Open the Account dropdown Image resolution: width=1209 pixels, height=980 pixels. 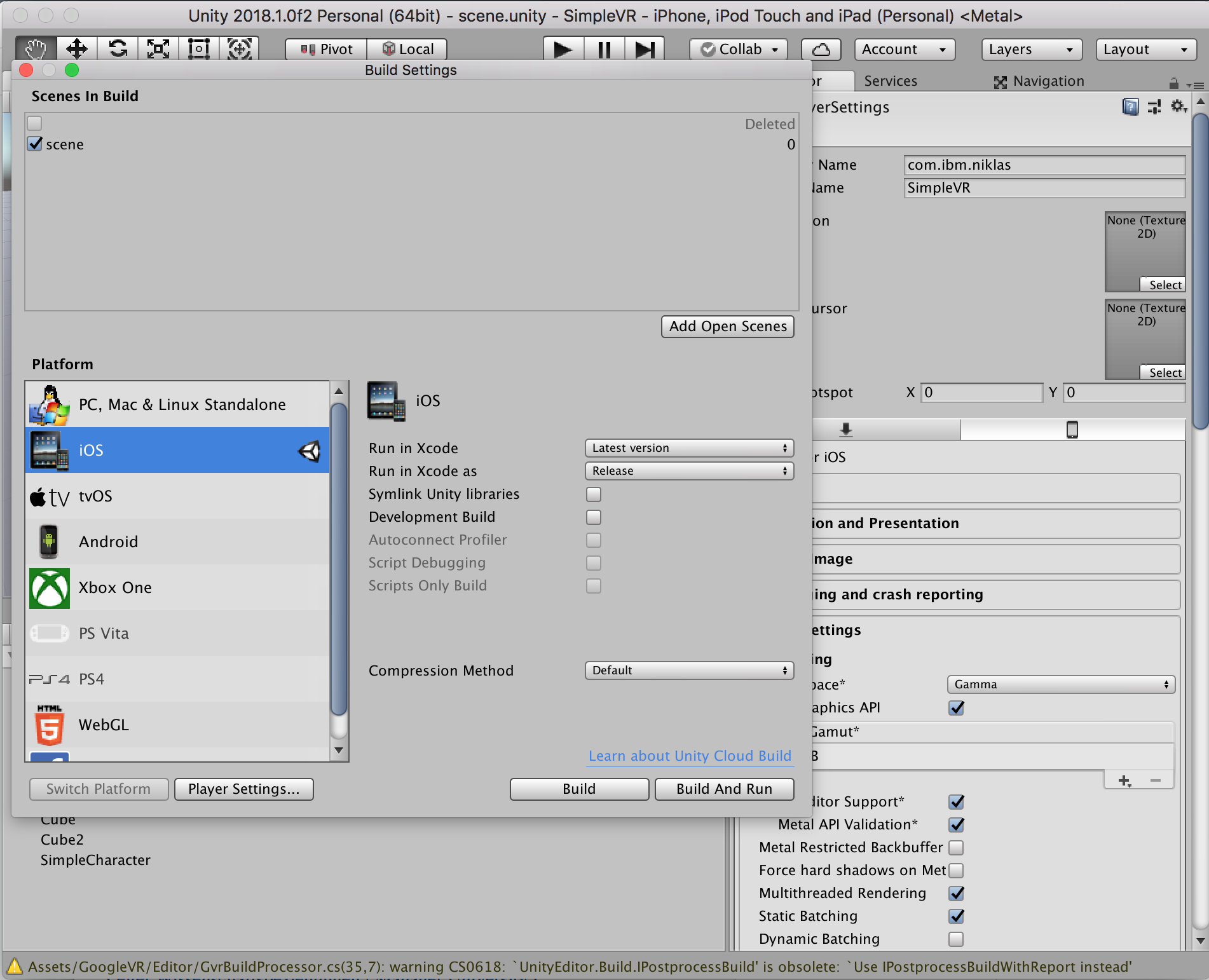pos(905,49)
